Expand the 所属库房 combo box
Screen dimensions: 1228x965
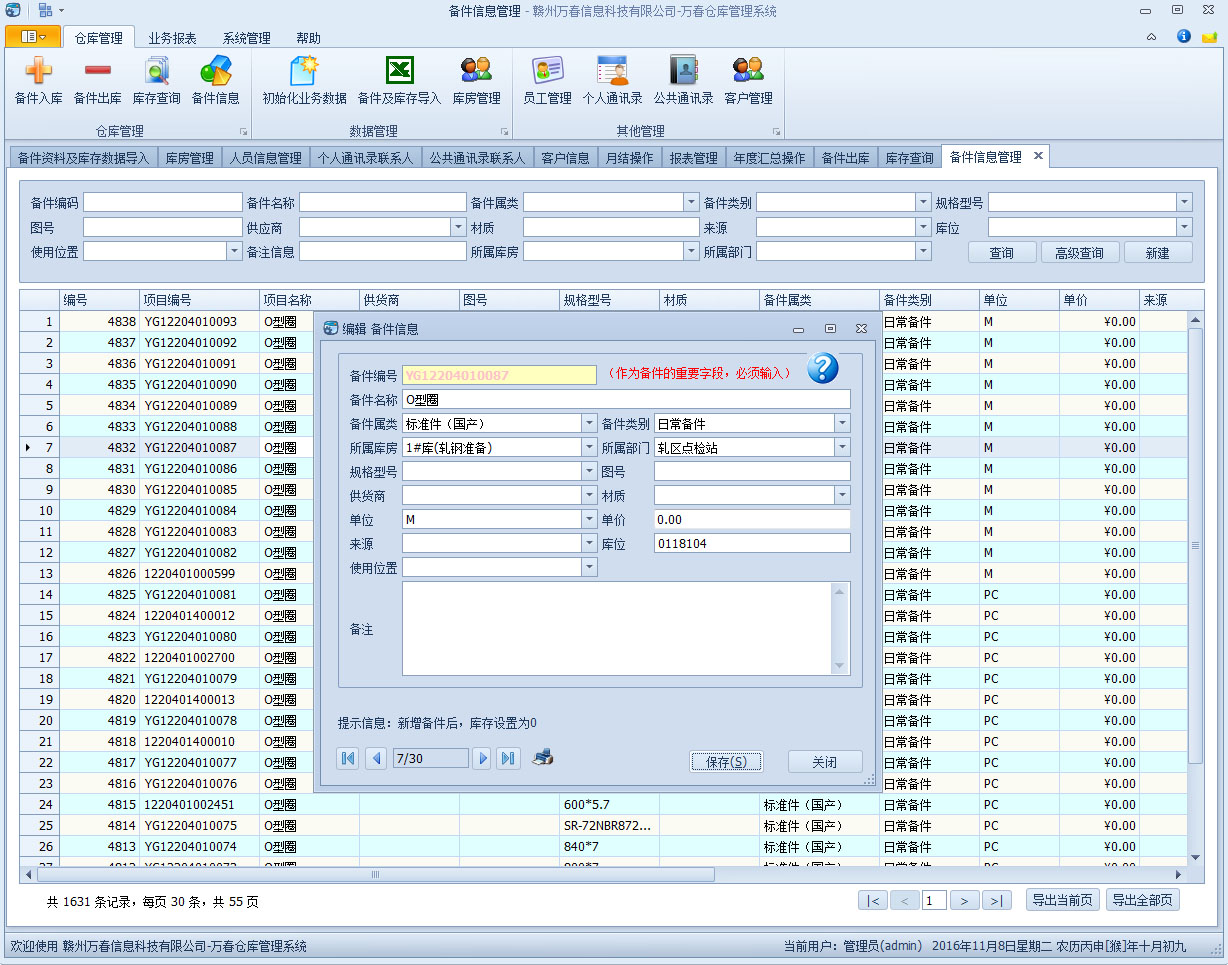pyautogui.click(x=589, y=447)
